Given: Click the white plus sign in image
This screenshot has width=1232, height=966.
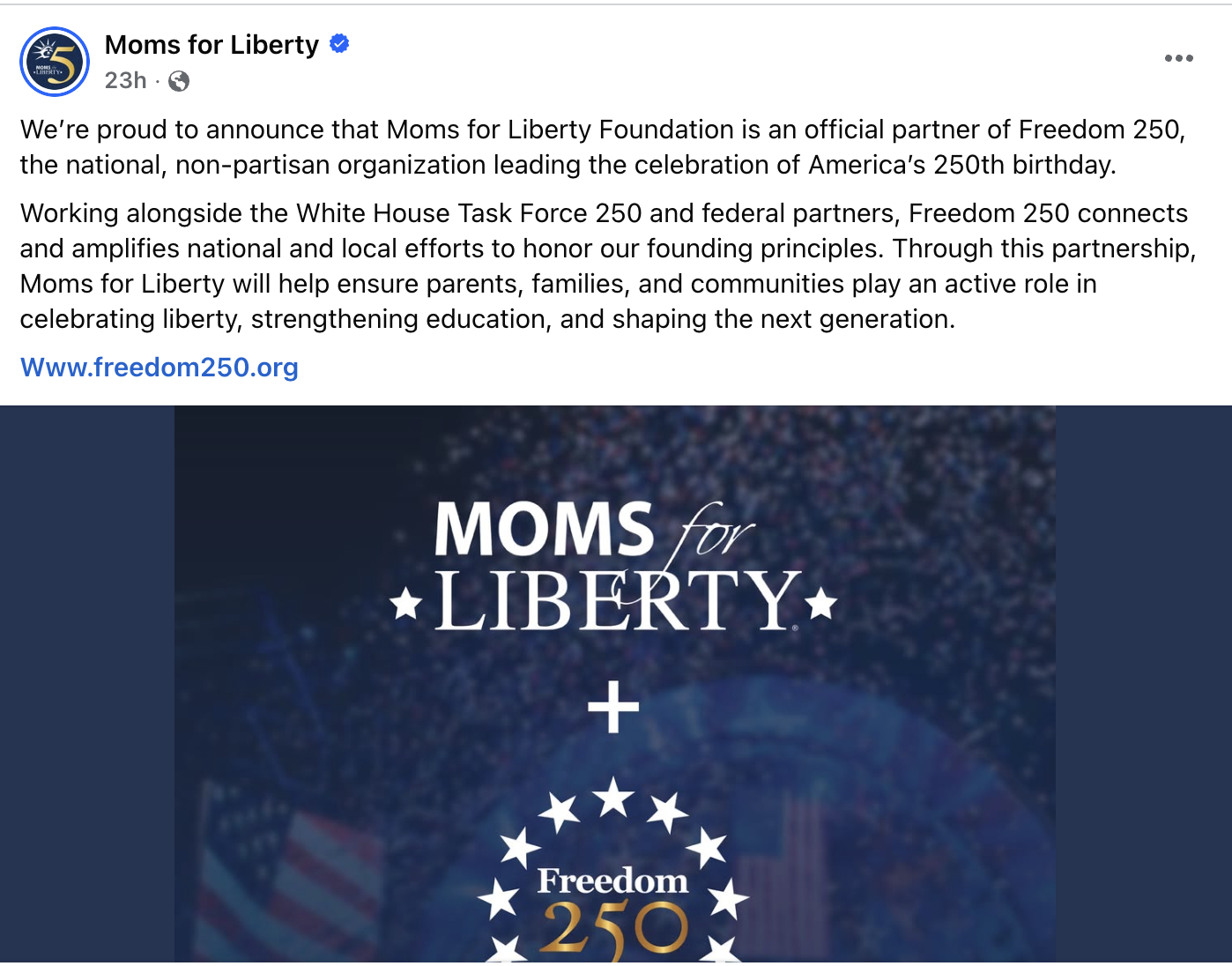Looking at the screenshot, I should click(x=613, y=707).
